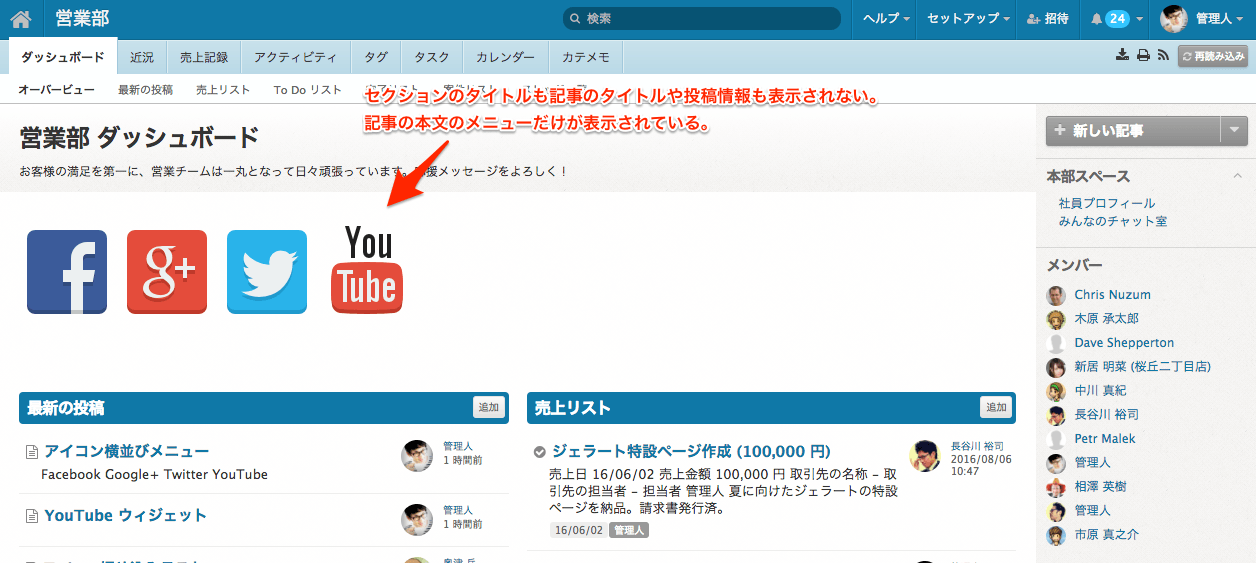The height and width of the screenshot is (563, 1256).
Task: Open the カテメモ tab
Action: pyautogui.click(x=586, y=57)
